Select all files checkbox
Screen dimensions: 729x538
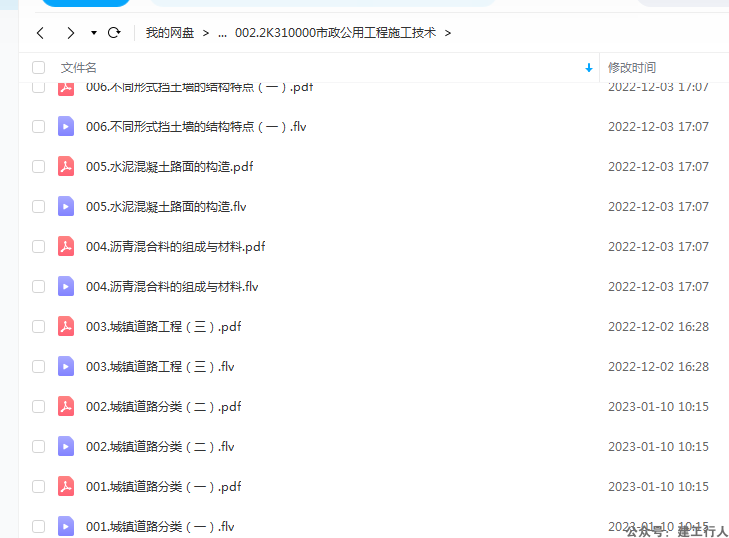[39, 67]
